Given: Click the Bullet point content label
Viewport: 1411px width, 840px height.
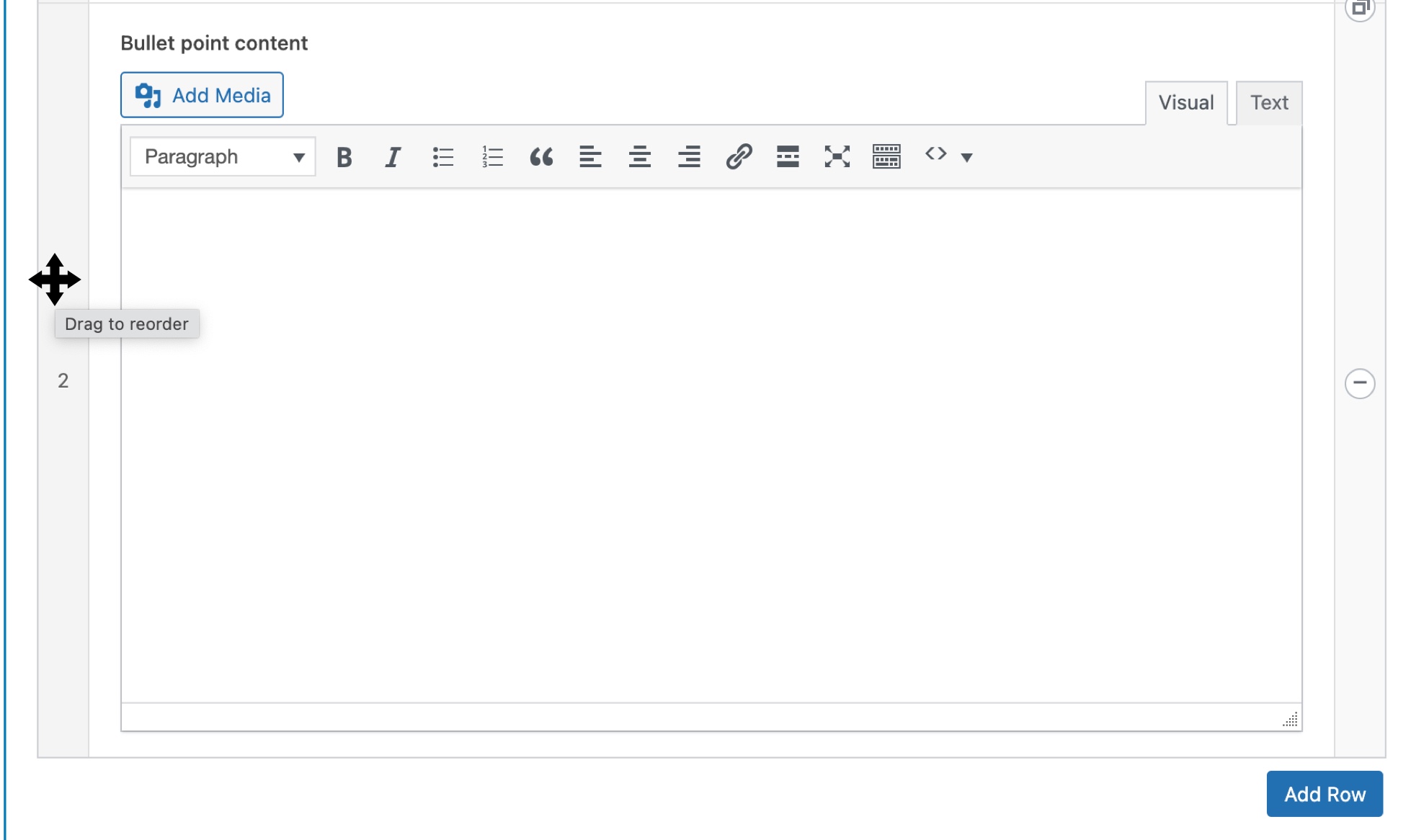Looking at the screenshot, I should tap(214, 43).
